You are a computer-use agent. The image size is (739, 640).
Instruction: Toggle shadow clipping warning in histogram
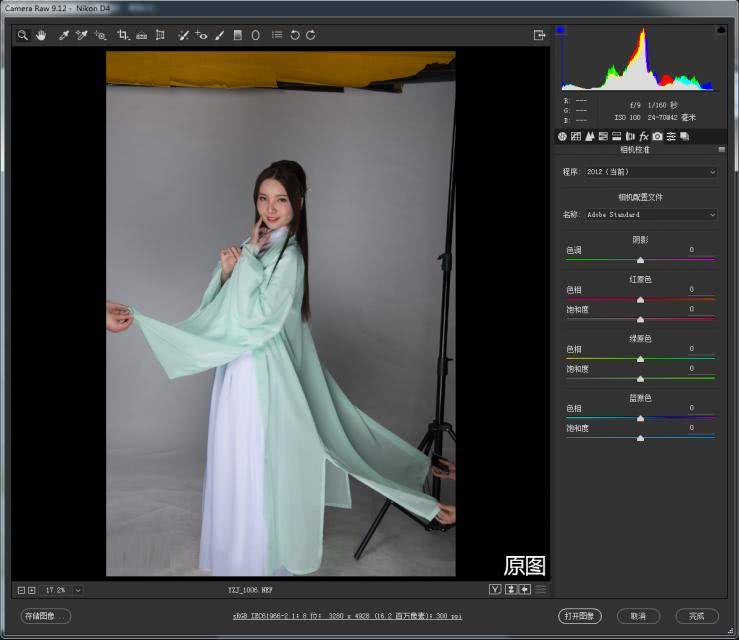(x=561, y=31)
